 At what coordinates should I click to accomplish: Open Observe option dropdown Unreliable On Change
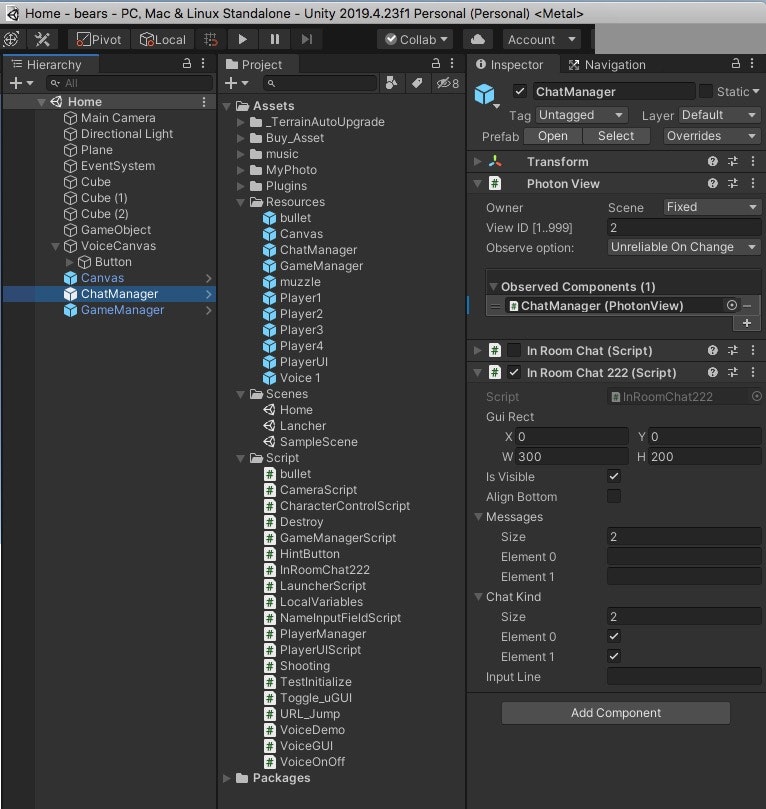click(684, 247)
